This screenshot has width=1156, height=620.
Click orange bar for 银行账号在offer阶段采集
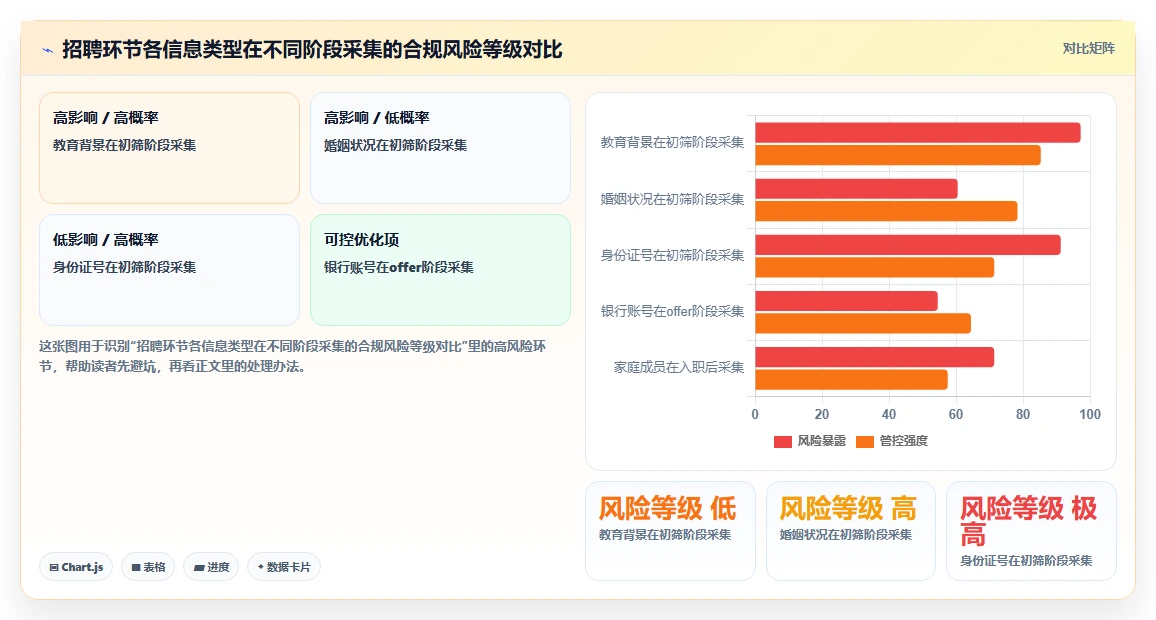863,323
